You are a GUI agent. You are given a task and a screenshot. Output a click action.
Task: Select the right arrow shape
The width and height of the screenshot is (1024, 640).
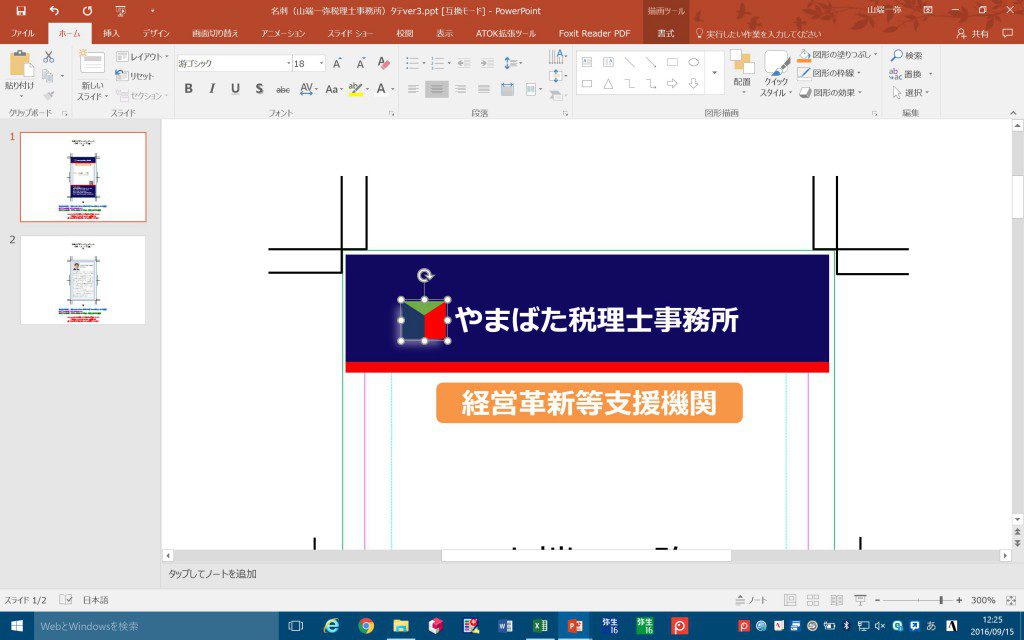tap(672, 84)
